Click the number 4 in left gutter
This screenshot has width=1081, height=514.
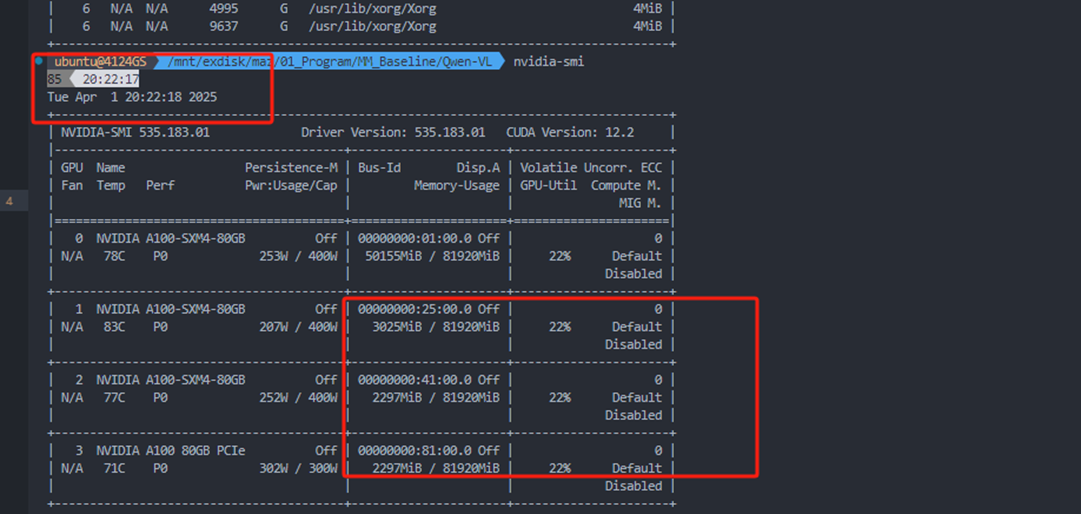click(x=9, y=202)
